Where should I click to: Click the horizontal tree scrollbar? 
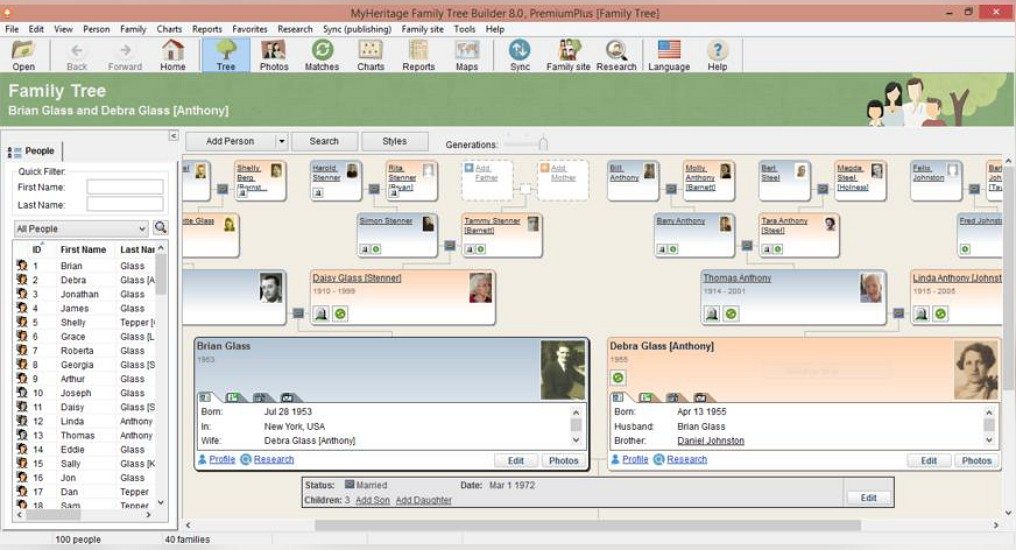[x=588, y=525]
